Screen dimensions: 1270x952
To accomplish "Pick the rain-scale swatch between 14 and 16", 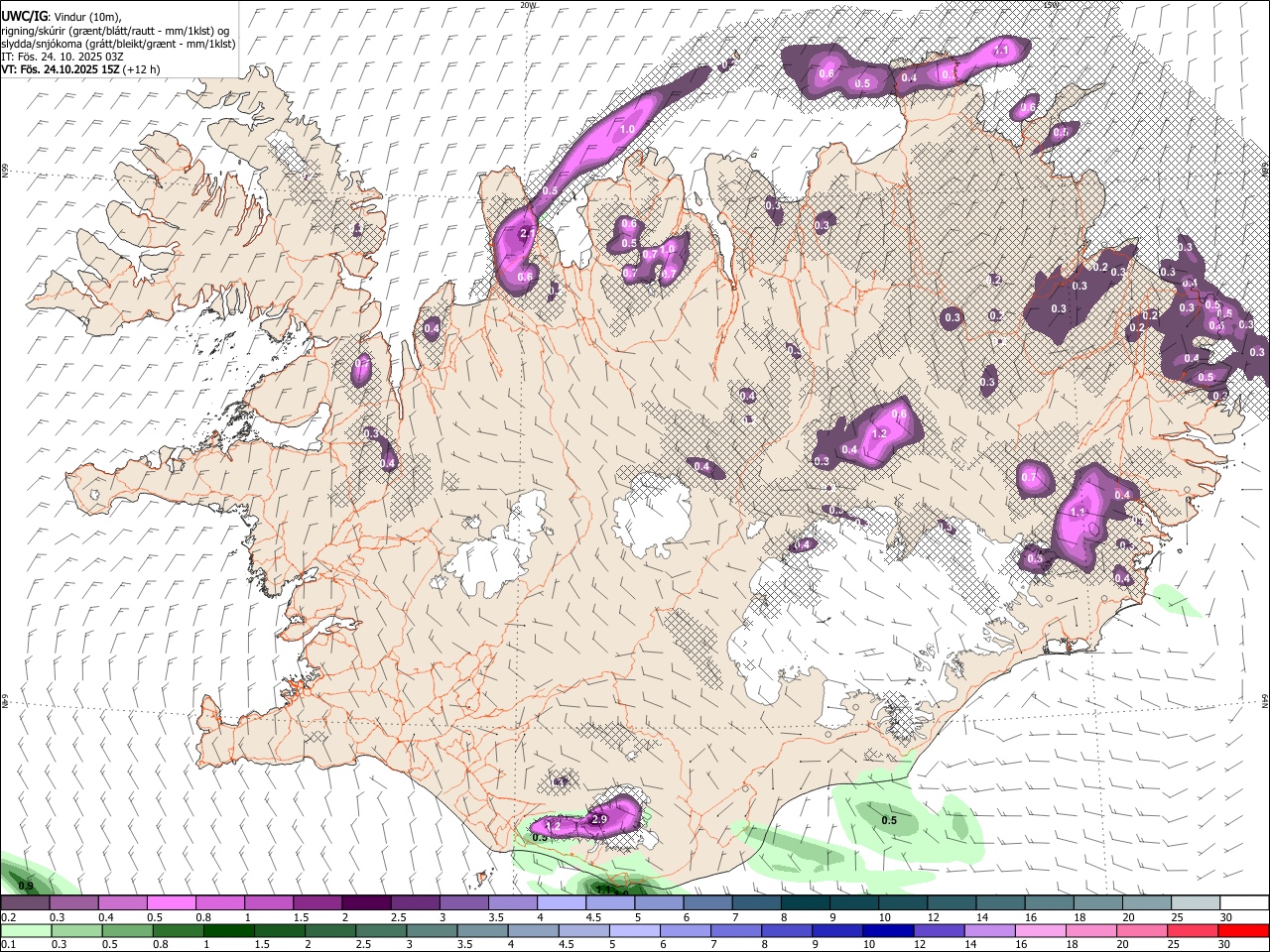I will click(991, 930).
